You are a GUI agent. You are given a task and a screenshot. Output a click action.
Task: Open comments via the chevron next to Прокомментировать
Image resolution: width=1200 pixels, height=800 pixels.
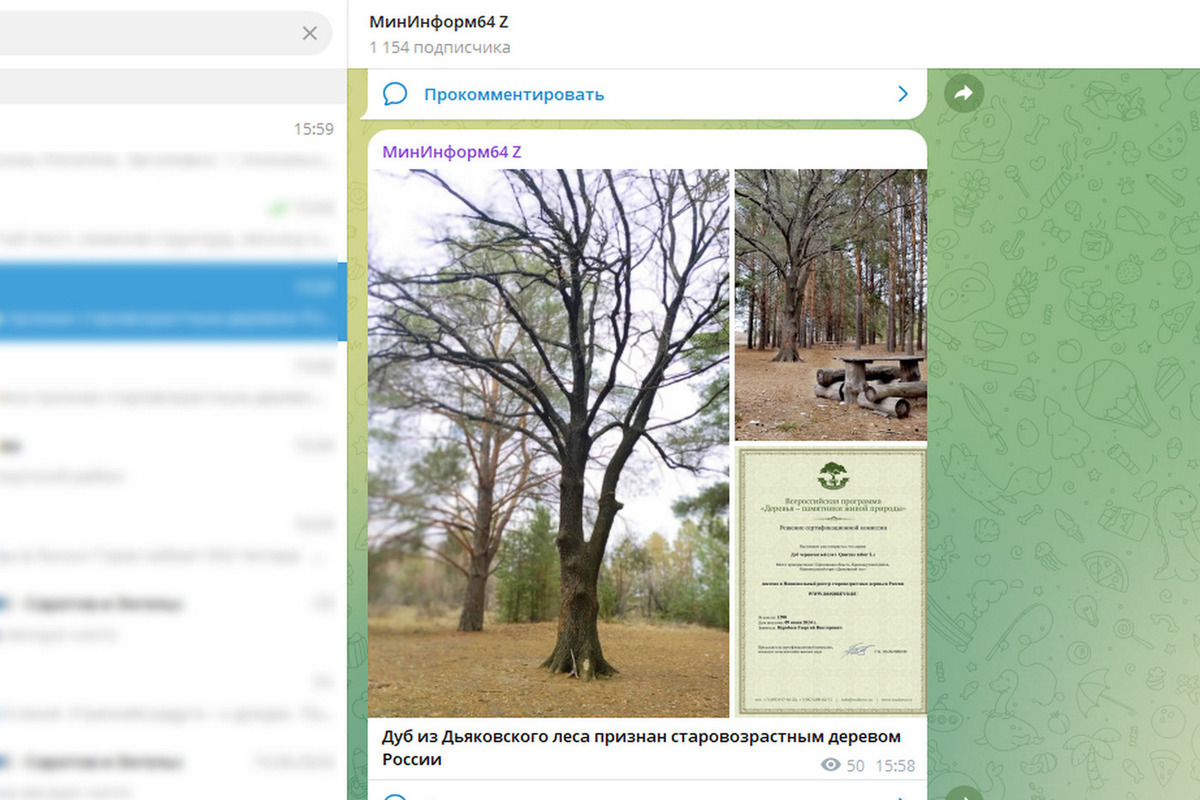(x=903, y=94)
